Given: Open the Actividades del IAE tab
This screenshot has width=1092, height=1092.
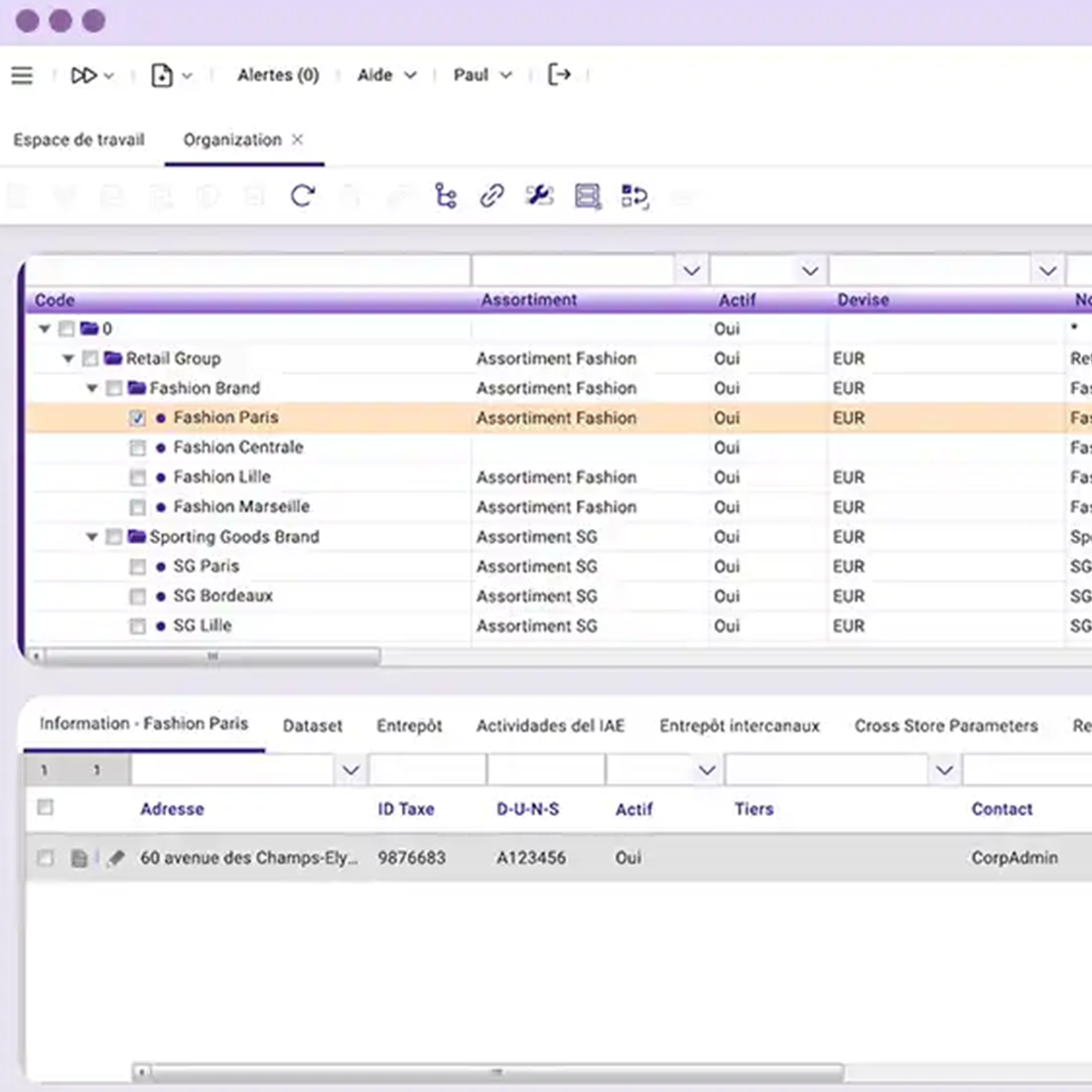Looking at the screenshot, I should click(550, 726).
